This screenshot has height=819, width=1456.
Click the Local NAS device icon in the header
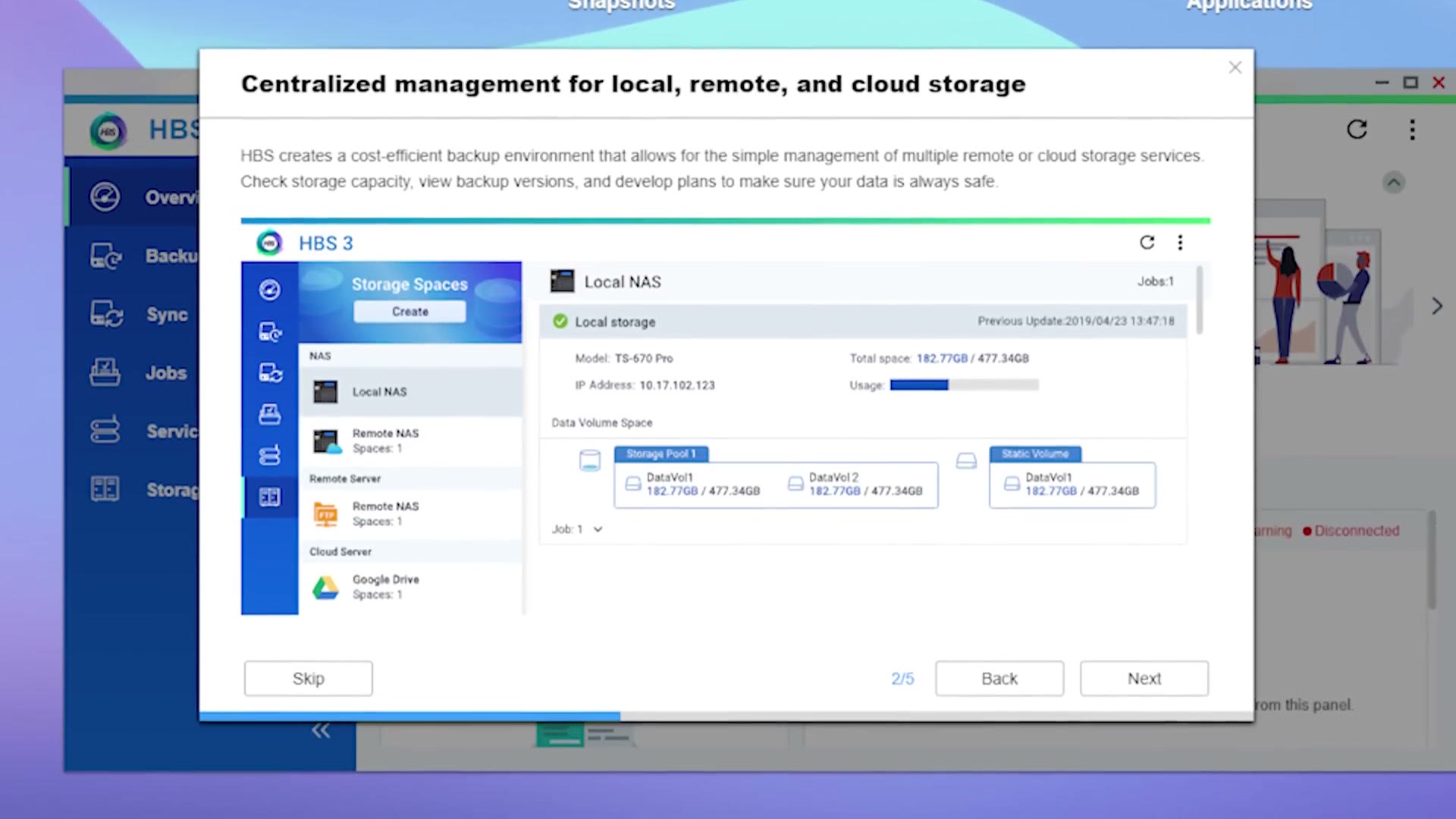click(x=562, y=281)
